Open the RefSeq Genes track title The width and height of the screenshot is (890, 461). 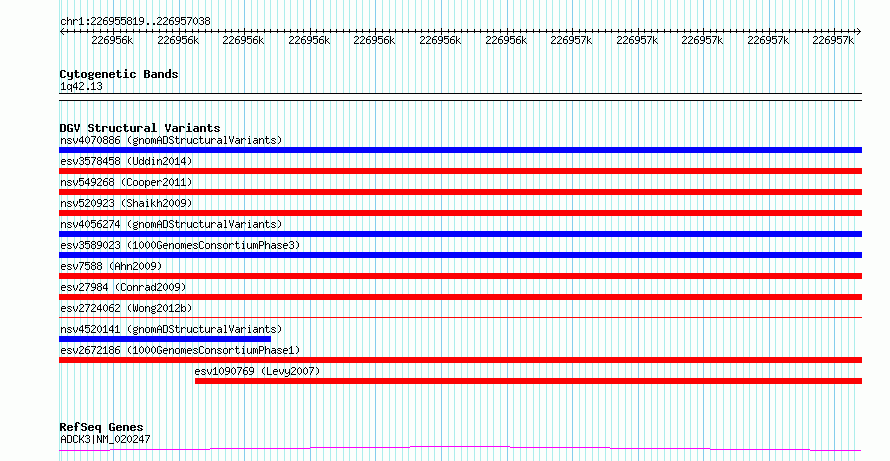tap(101, 427)
